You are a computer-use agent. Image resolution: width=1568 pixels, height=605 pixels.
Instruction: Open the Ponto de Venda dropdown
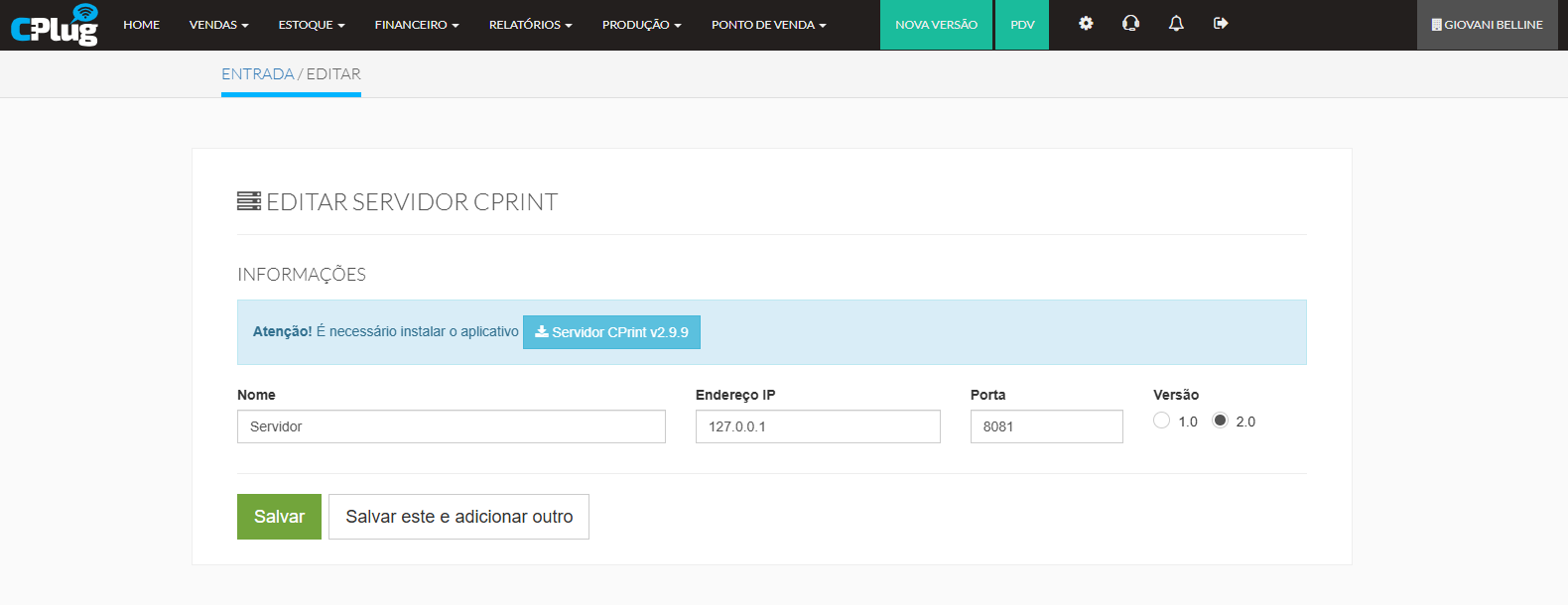pos(769,25)
